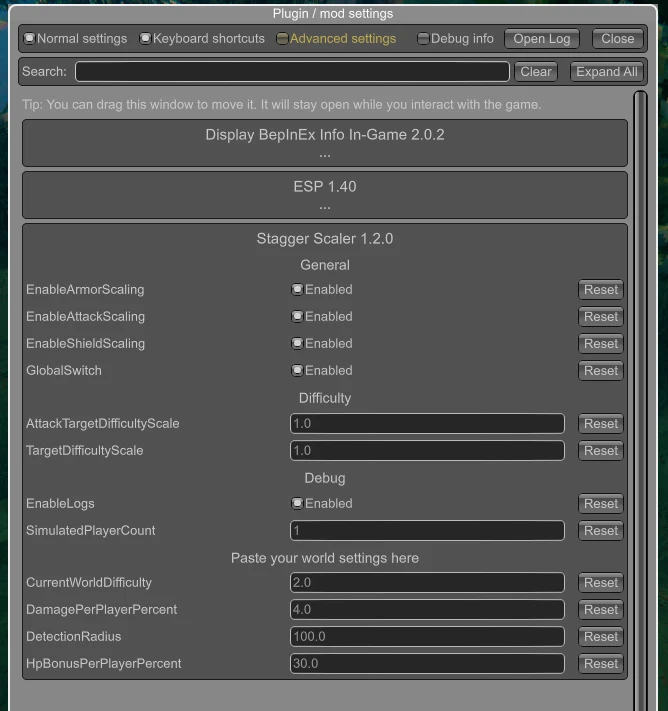This screenshot has height=711, width=668.
Task: Click the settings list vertical scrollbar
Action: tap(640, 401)
